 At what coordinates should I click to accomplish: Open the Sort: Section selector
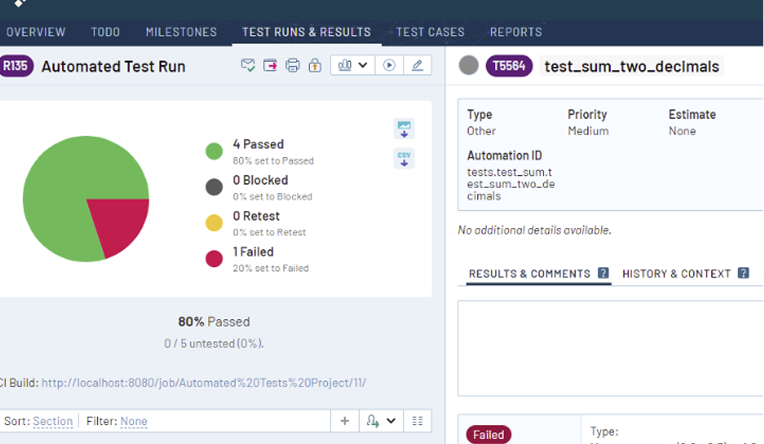tap(52, 422)
